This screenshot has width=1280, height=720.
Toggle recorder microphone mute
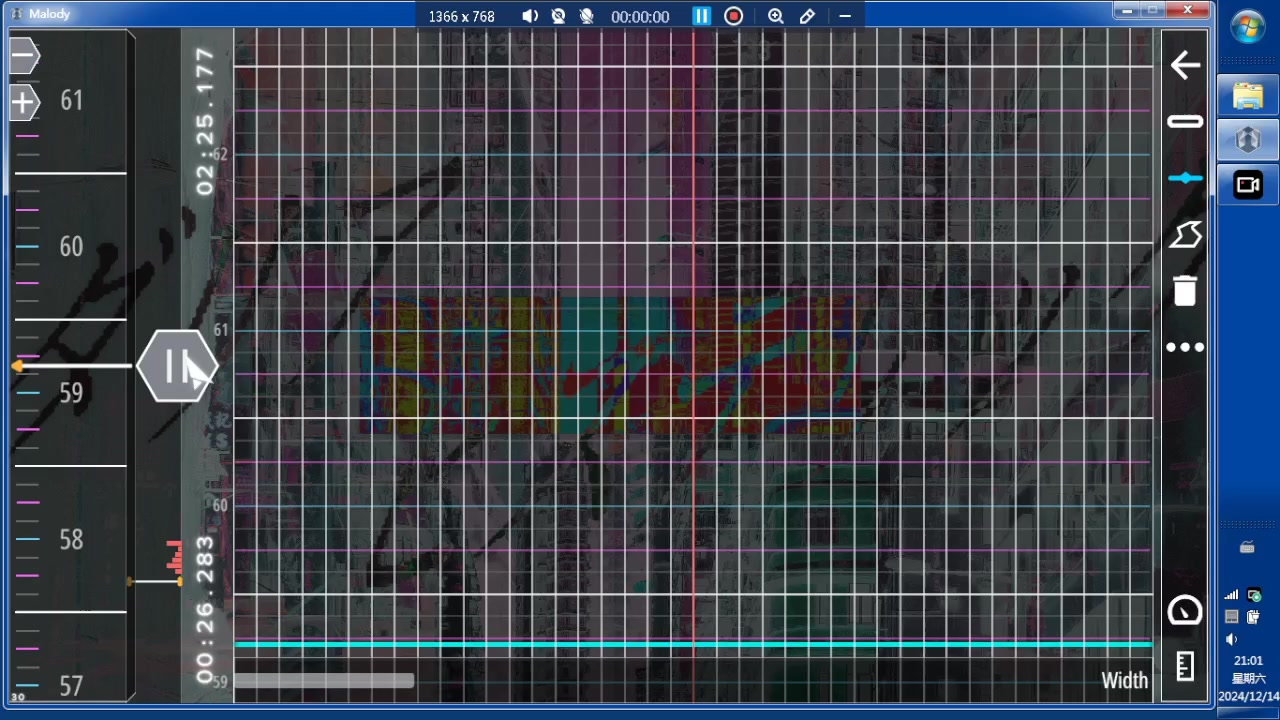coord(586,16)
